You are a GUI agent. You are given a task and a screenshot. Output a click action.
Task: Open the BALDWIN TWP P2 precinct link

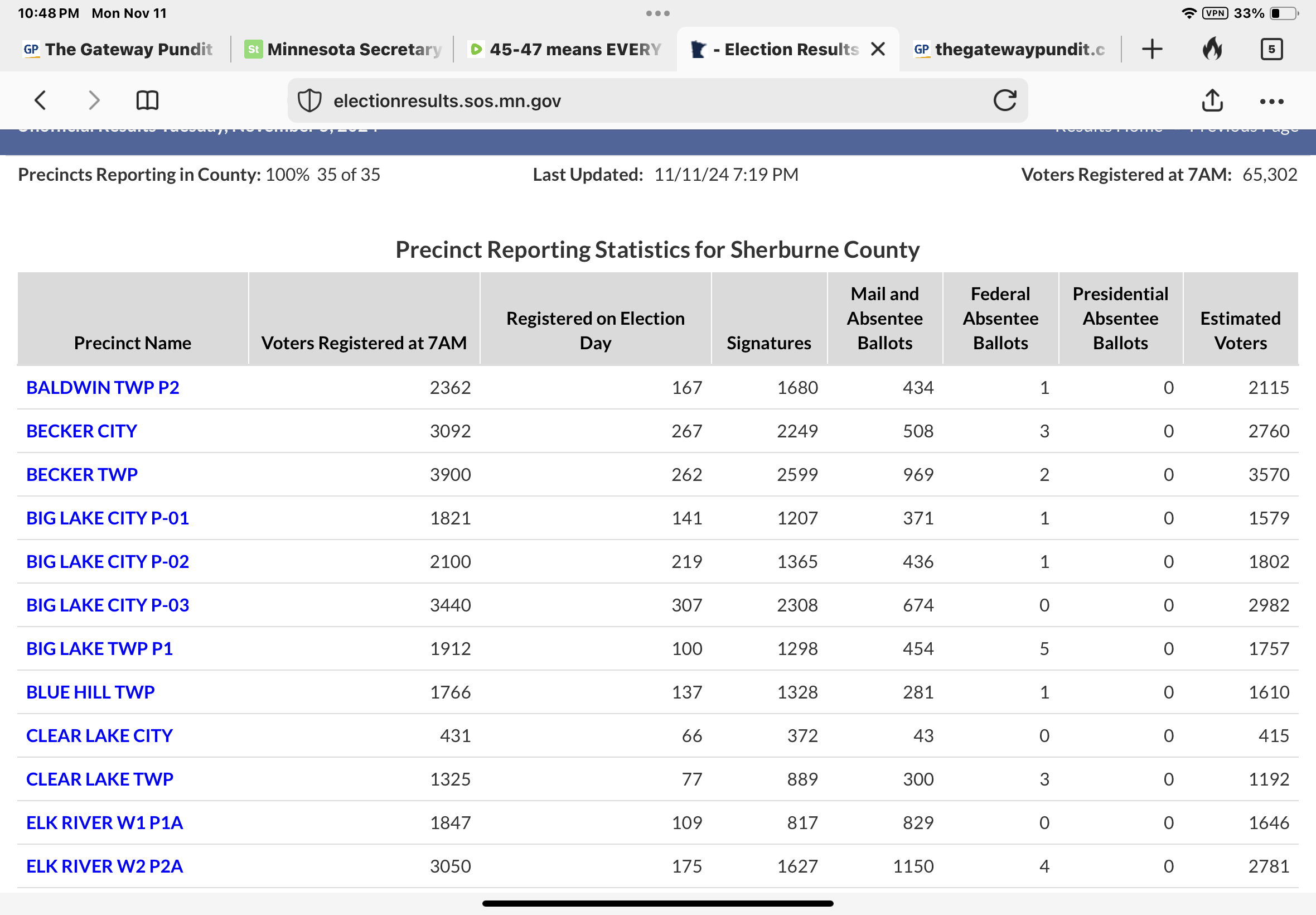coord(103,388)
